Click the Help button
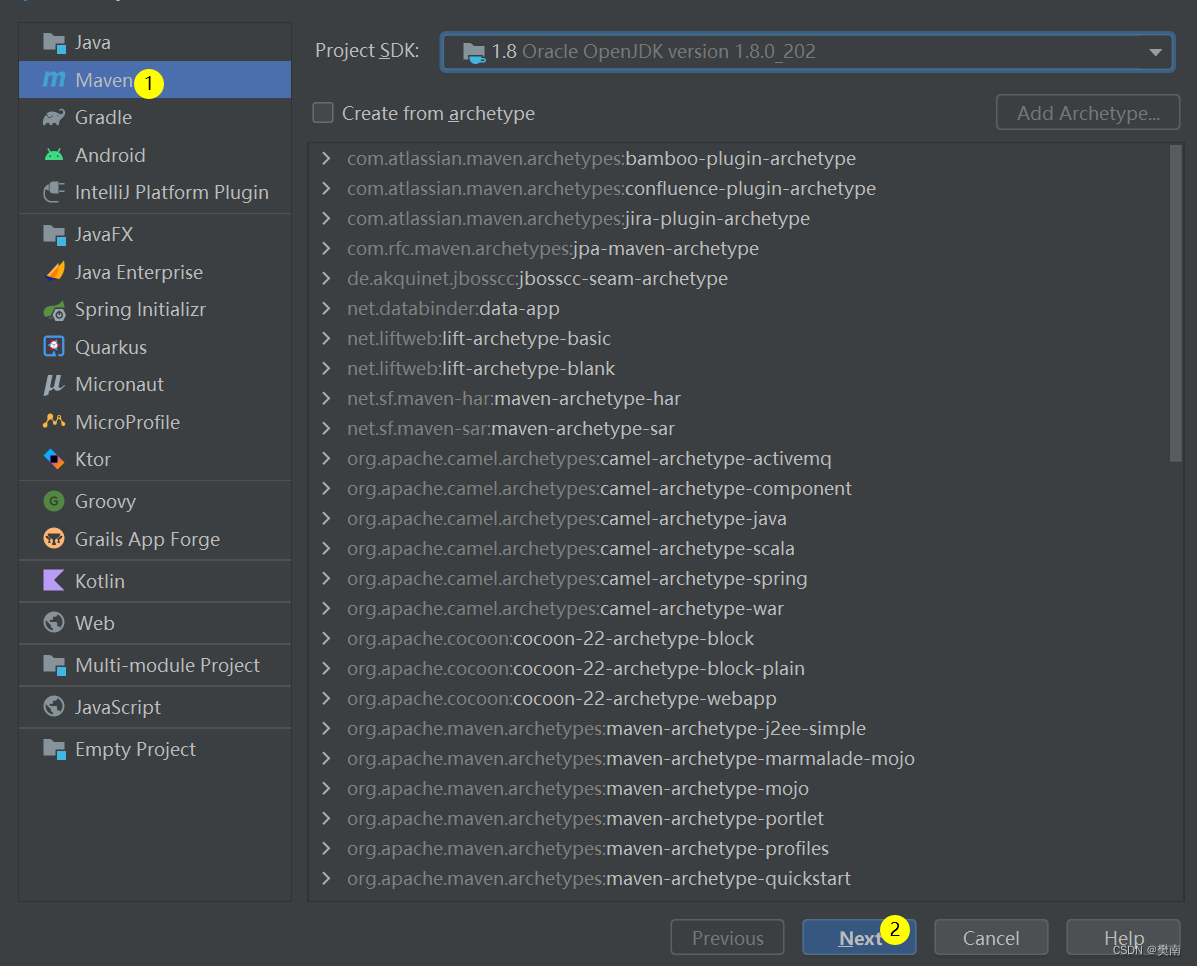This screenshot has height=966, width=1197. (1122, 937)
